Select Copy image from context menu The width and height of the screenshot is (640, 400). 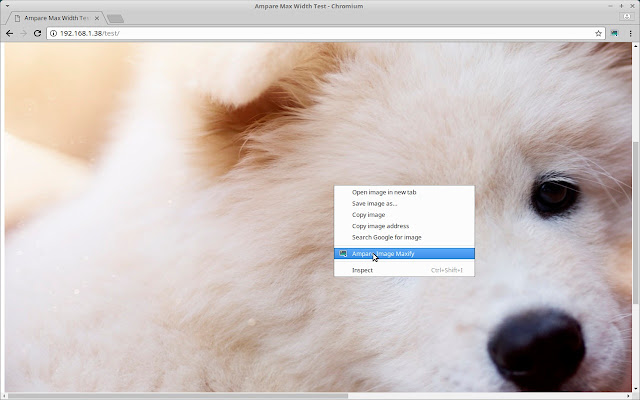click(x=404, y=215)
